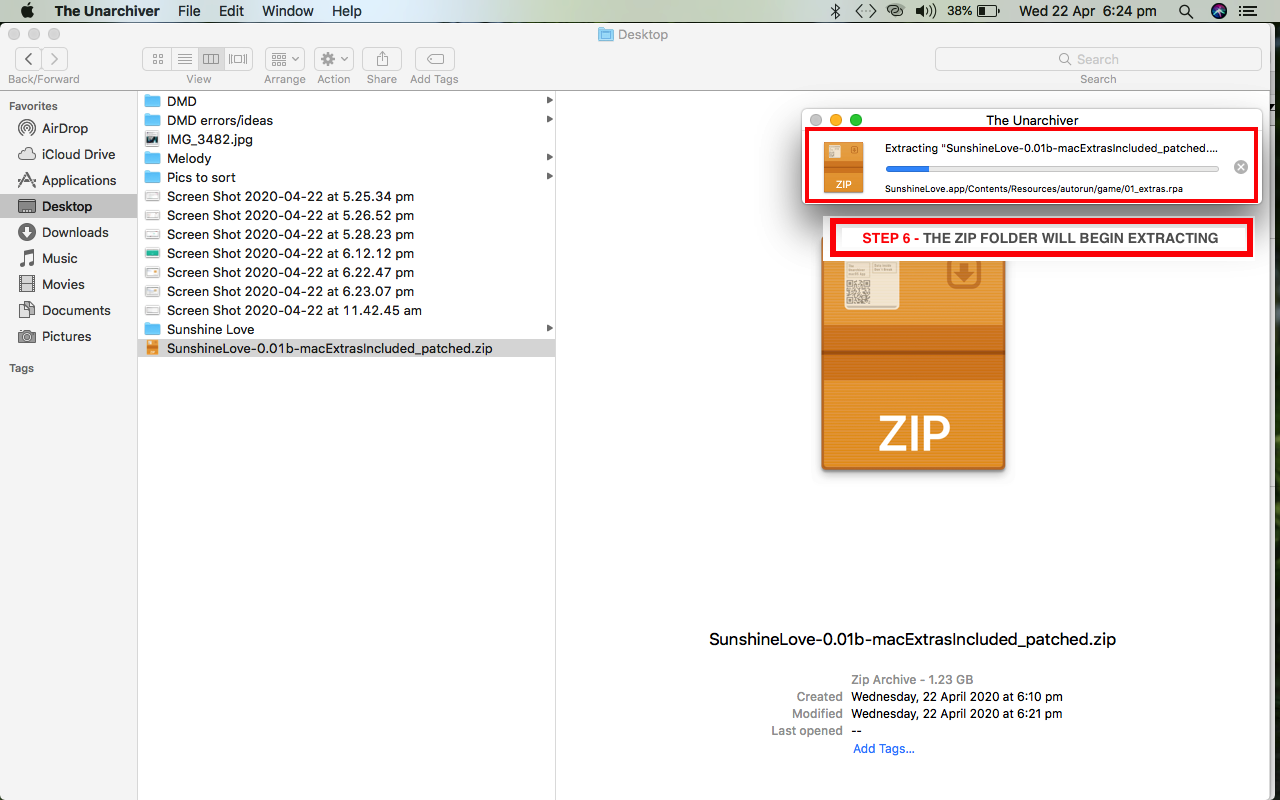The image size is (1280, 800).
Task: Expand the Sunshine Love folder arrow
Action: 549,329
